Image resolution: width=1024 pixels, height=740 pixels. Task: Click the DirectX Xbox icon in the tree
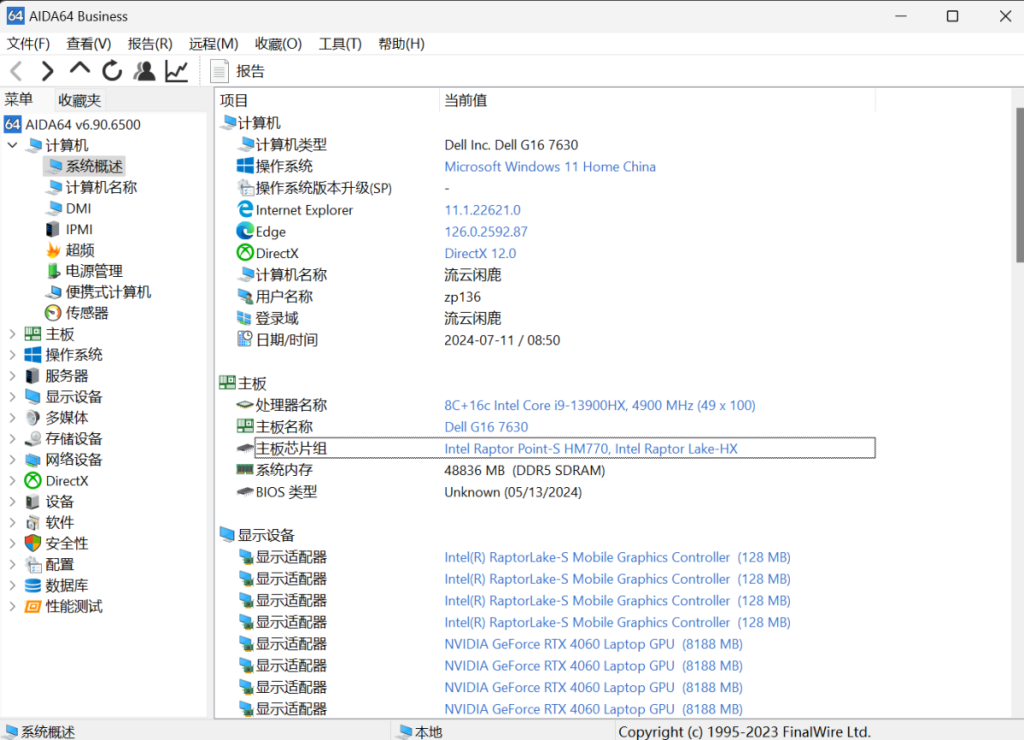coord(33,481)
